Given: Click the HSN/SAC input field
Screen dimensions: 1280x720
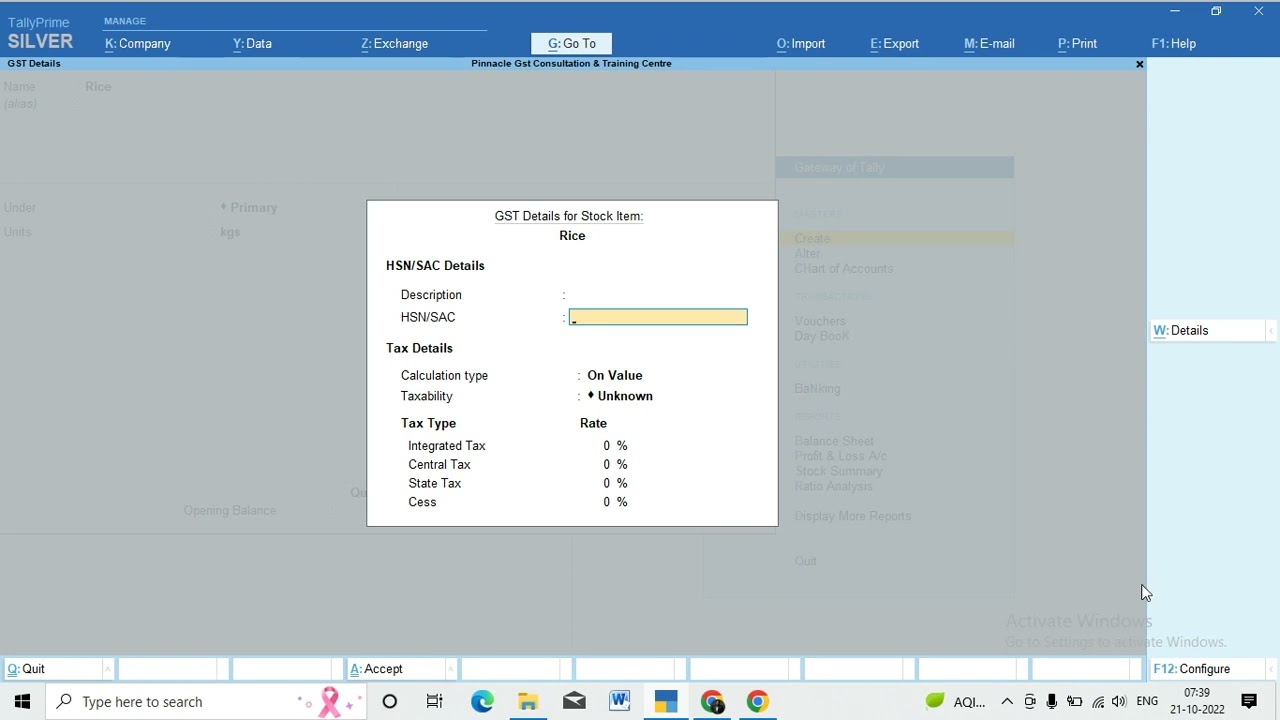Looking at the screenshot, I should pos(658,317).
